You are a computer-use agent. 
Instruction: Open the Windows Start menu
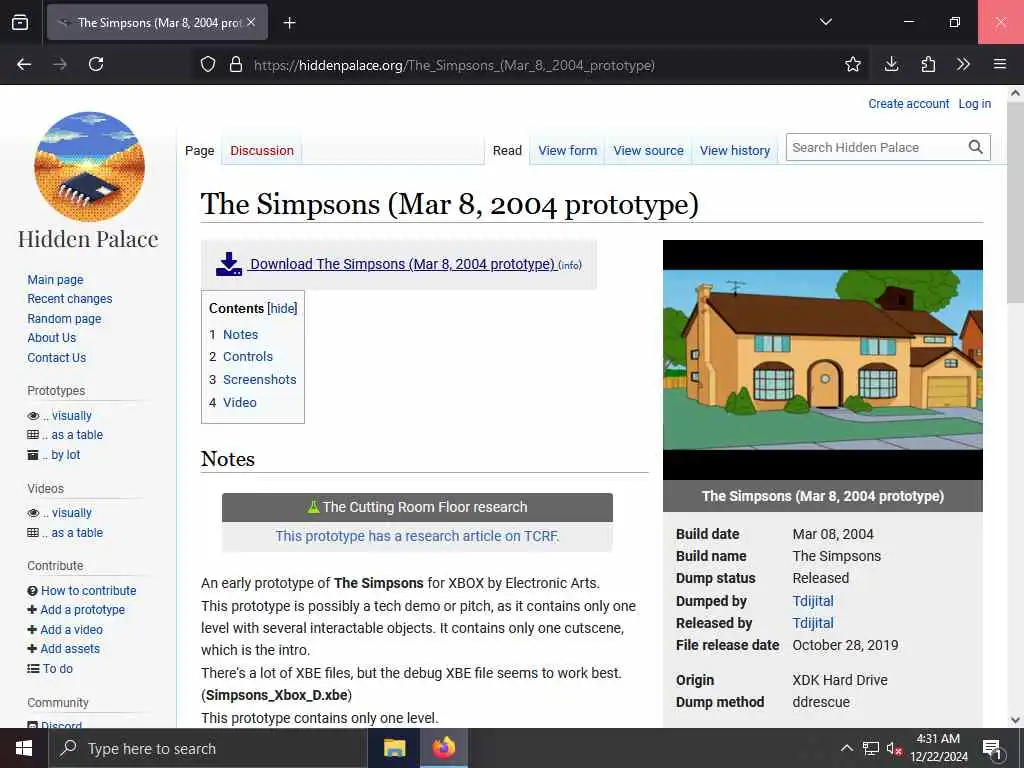coord(24,748)
